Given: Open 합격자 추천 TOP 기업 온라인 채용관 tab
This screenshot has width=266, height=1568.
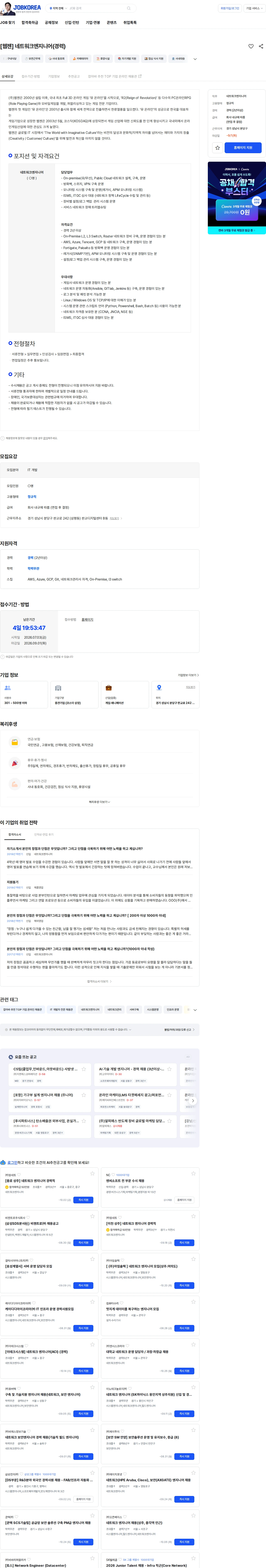Looking at the screenshot, I should pos(115,77).
